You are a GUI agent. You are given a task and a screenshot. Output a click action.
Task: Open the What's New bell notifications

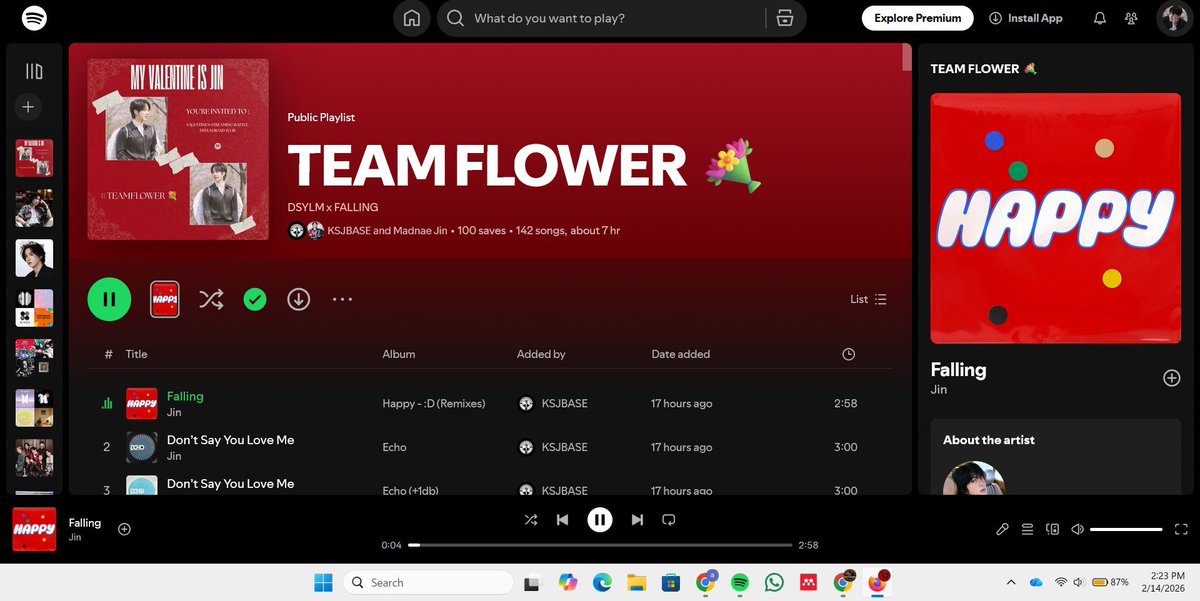point(1100,18)
